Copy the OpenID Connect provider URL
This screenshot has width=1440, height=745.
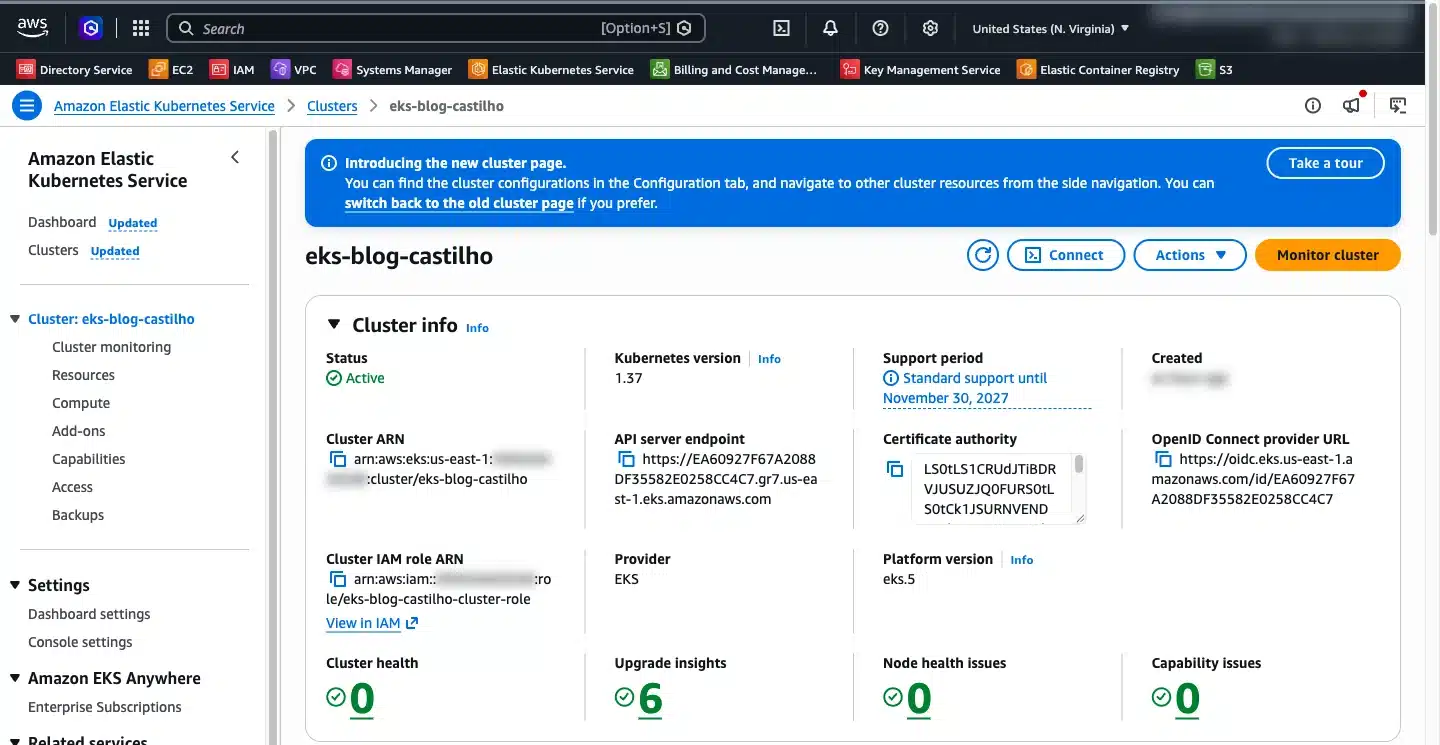(x=1163, y=459)
